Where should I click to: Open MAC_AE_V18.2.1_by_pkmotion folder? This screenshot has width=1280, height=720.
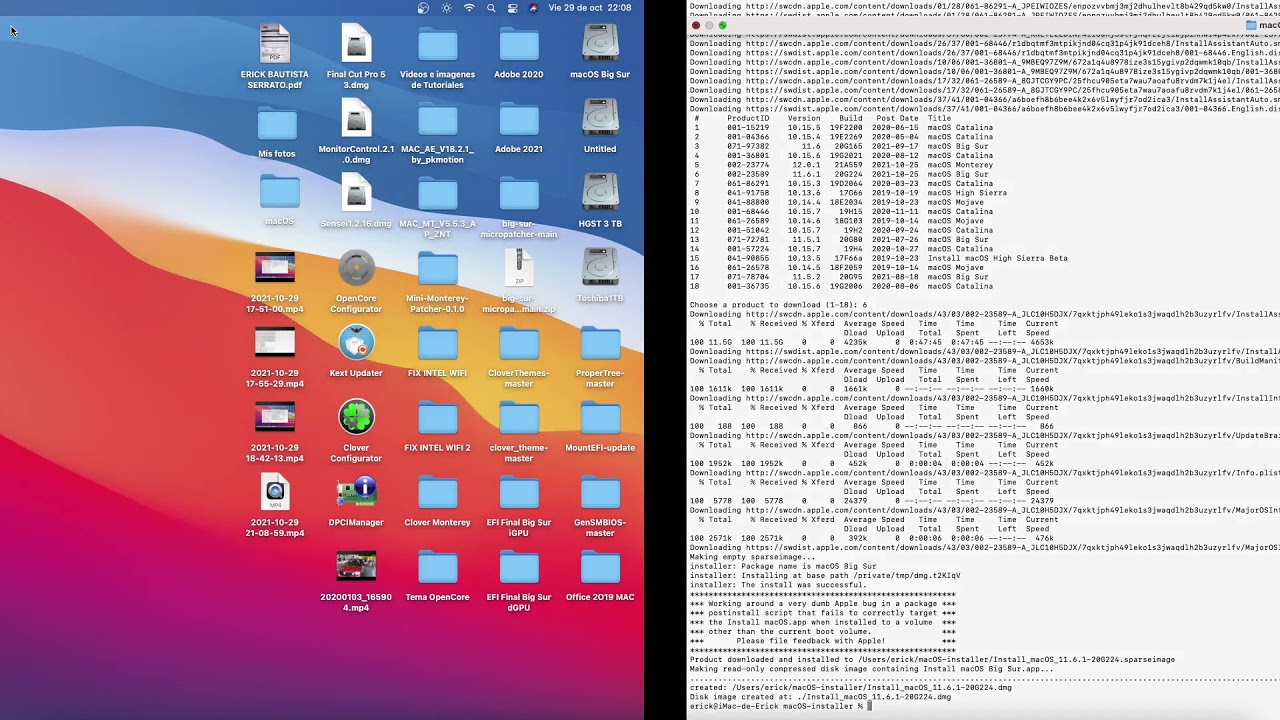pos(437,120)
